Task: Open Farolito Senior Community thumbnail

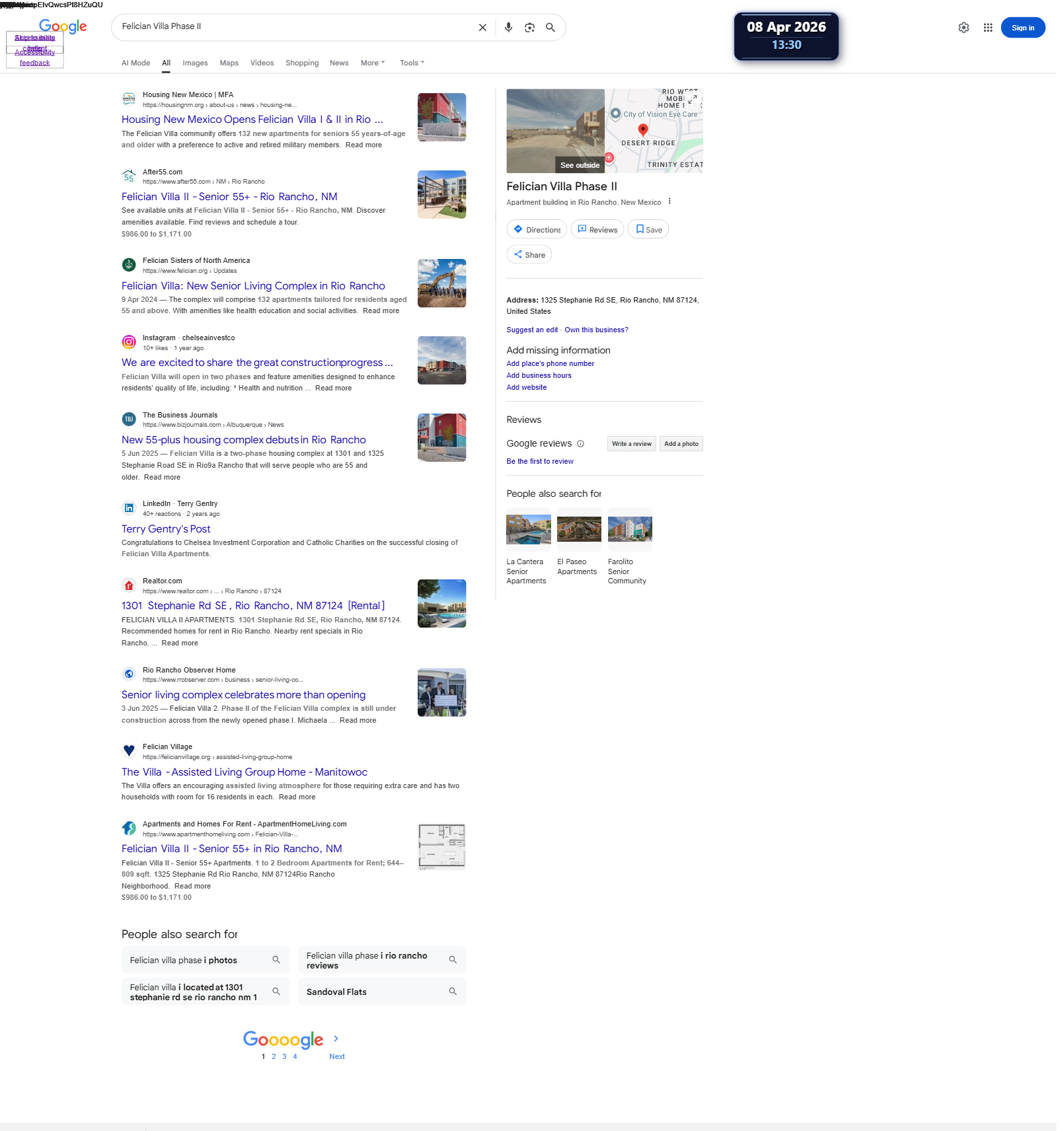Action: point(630,529)
